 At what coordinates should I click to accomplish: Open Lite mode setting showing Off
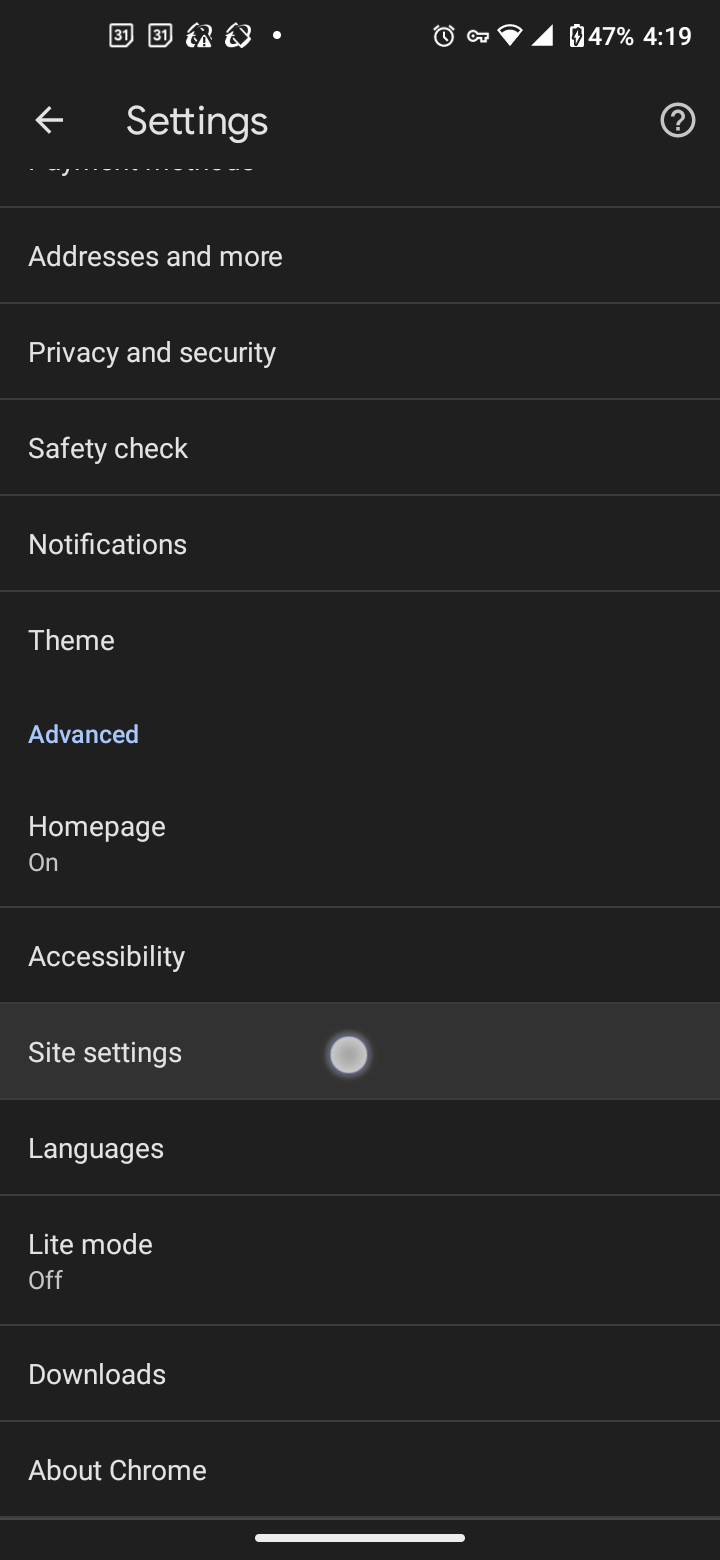coord(360,1260)
